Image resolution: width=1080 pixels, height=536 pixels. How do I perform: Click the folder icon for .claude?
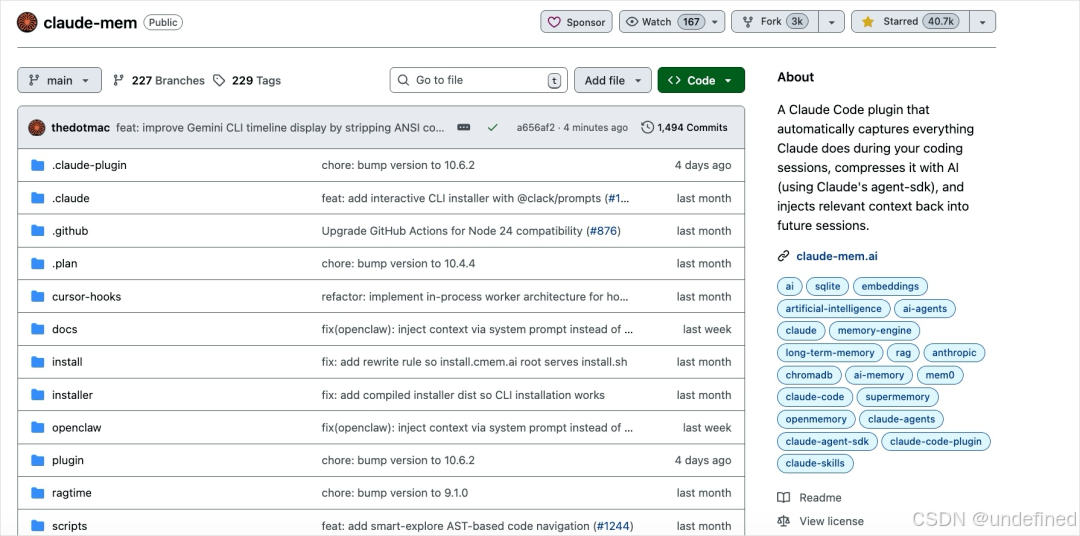[38, 198]
